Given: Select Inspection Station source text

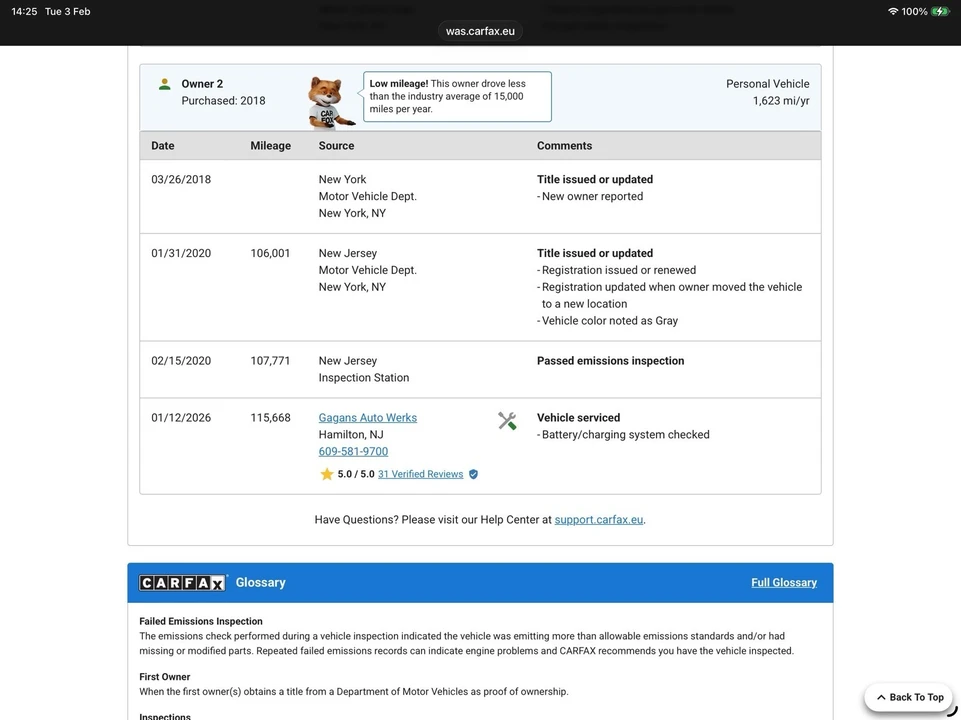Looking at the screenshot, I should 363,377.
